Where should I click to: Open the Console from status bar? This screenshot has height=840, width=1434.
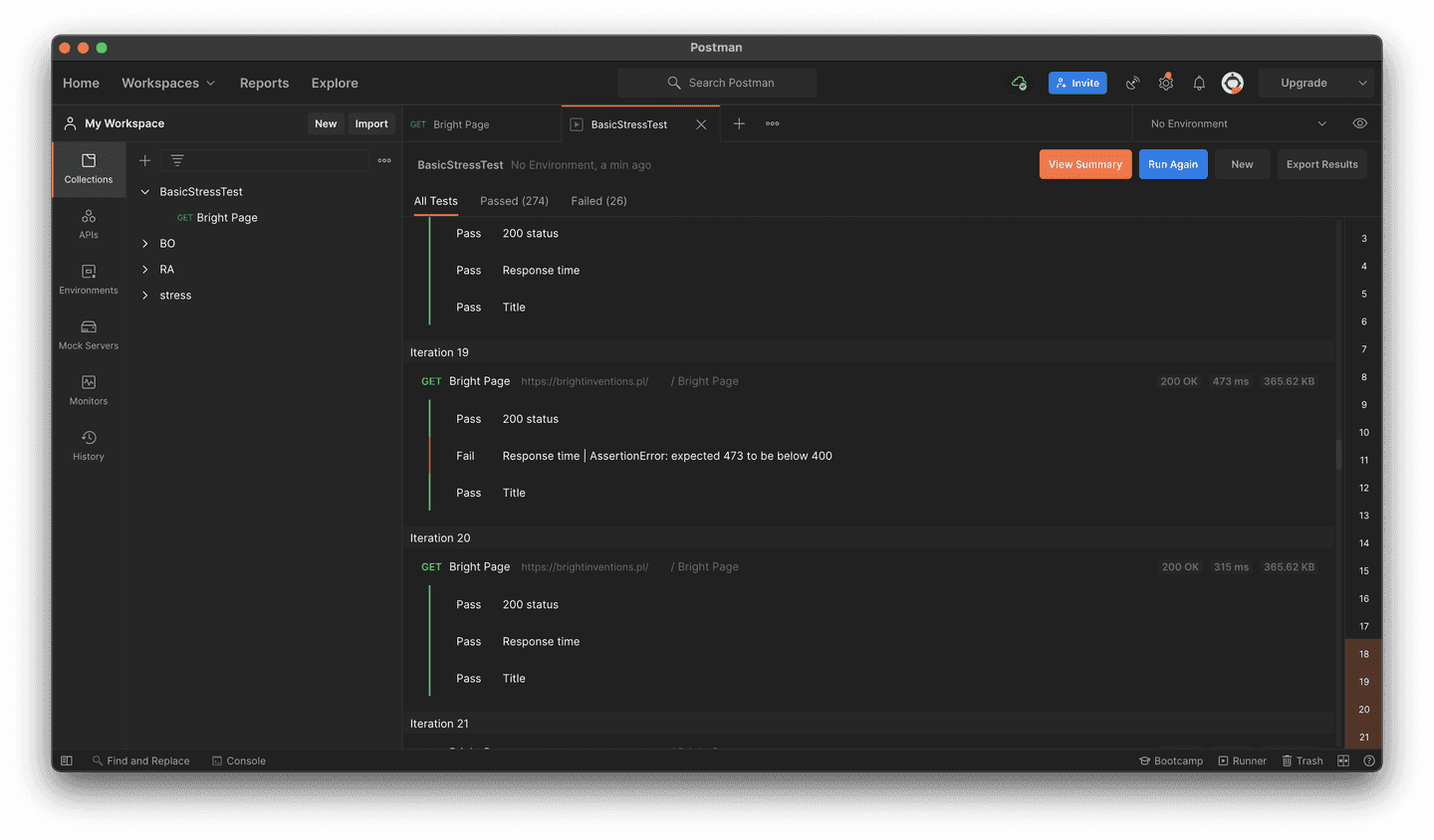coord(238,760)
